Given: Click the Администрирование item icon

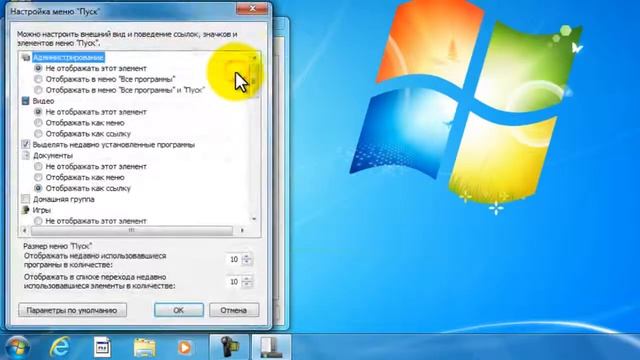Looking at the screenshot, I should 26,58.
